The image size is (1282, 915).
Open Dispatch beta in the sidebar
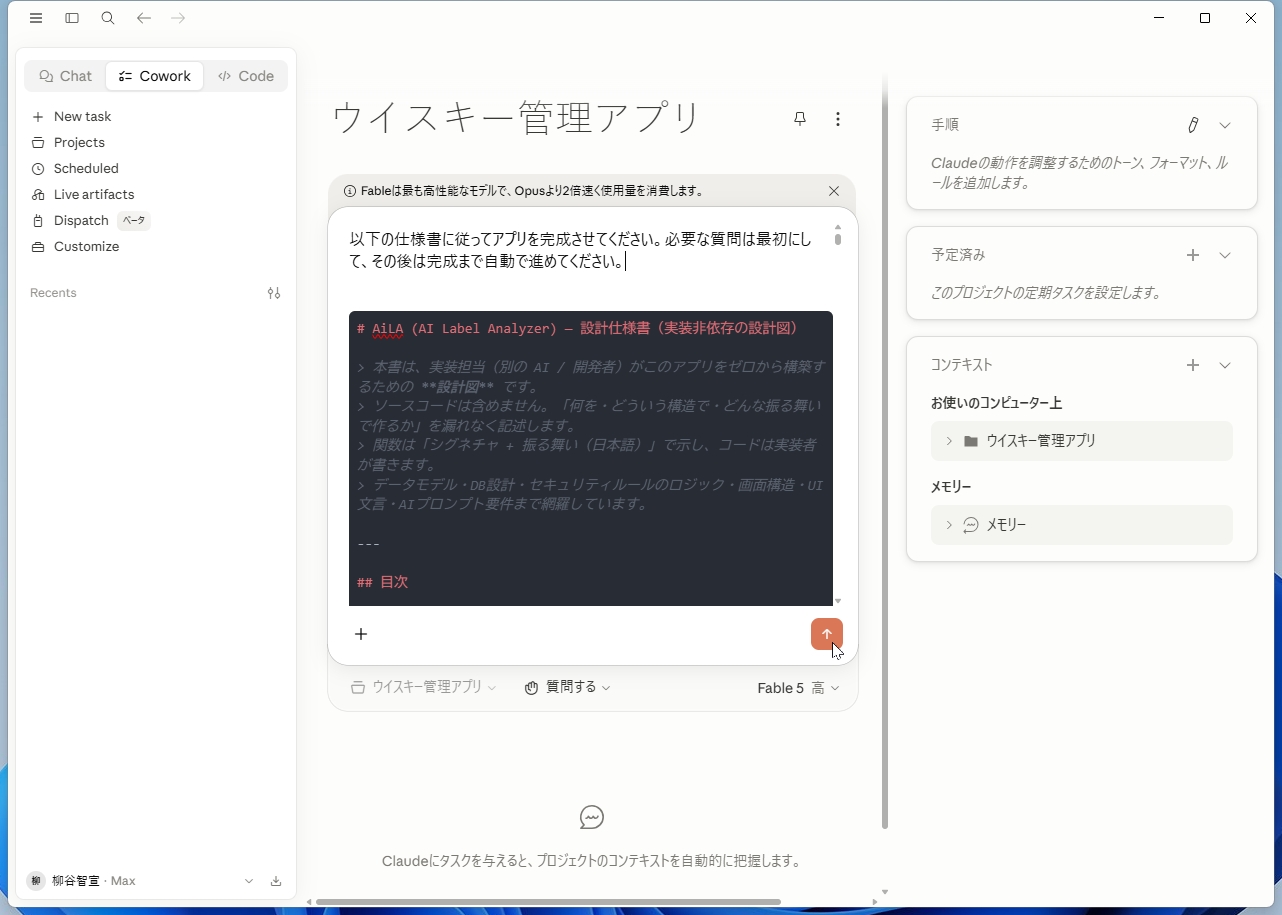coord(90,220)
